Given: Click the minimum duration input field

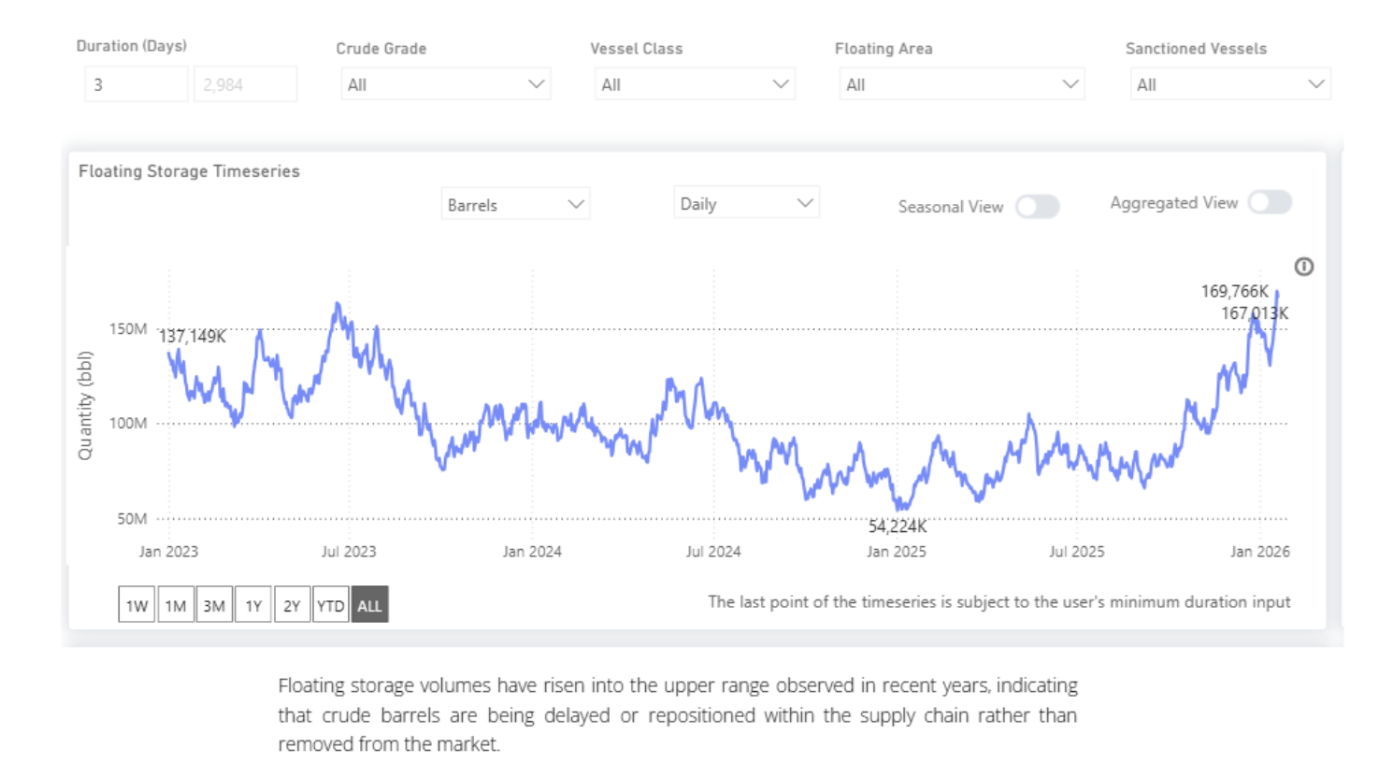Looking at the screenshot, I should tap(136, 85).
